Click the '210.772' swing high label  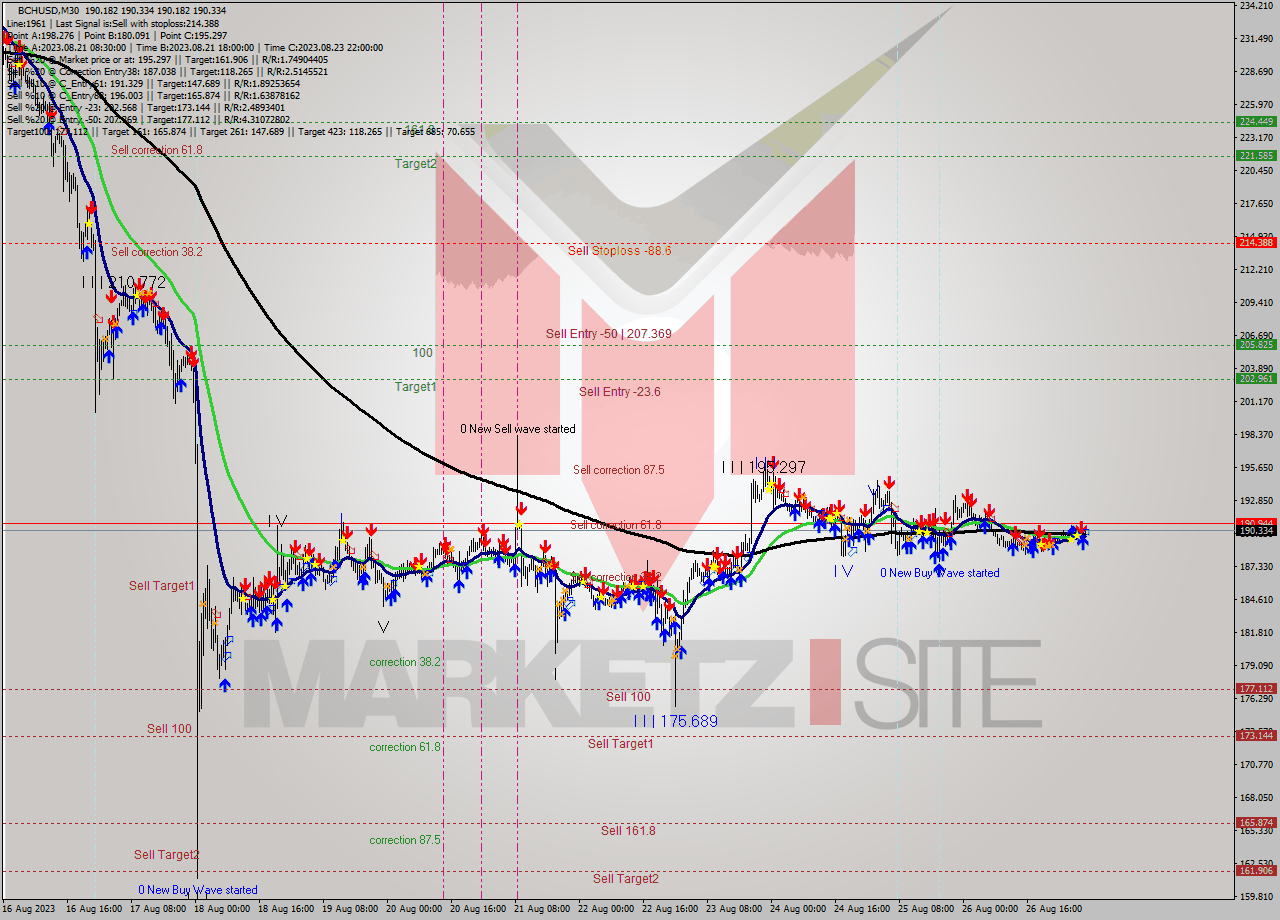136,283
